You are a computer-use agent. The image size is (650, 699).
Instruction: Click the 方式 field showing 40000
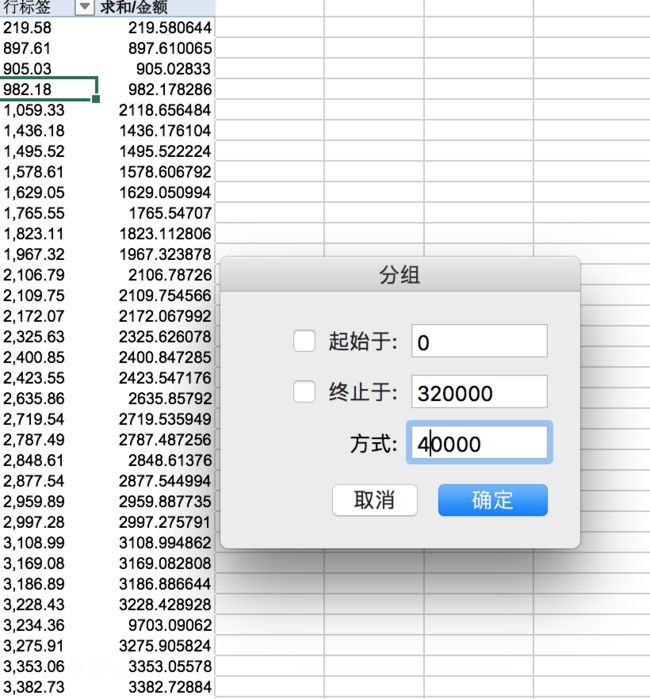click(479, 443)
